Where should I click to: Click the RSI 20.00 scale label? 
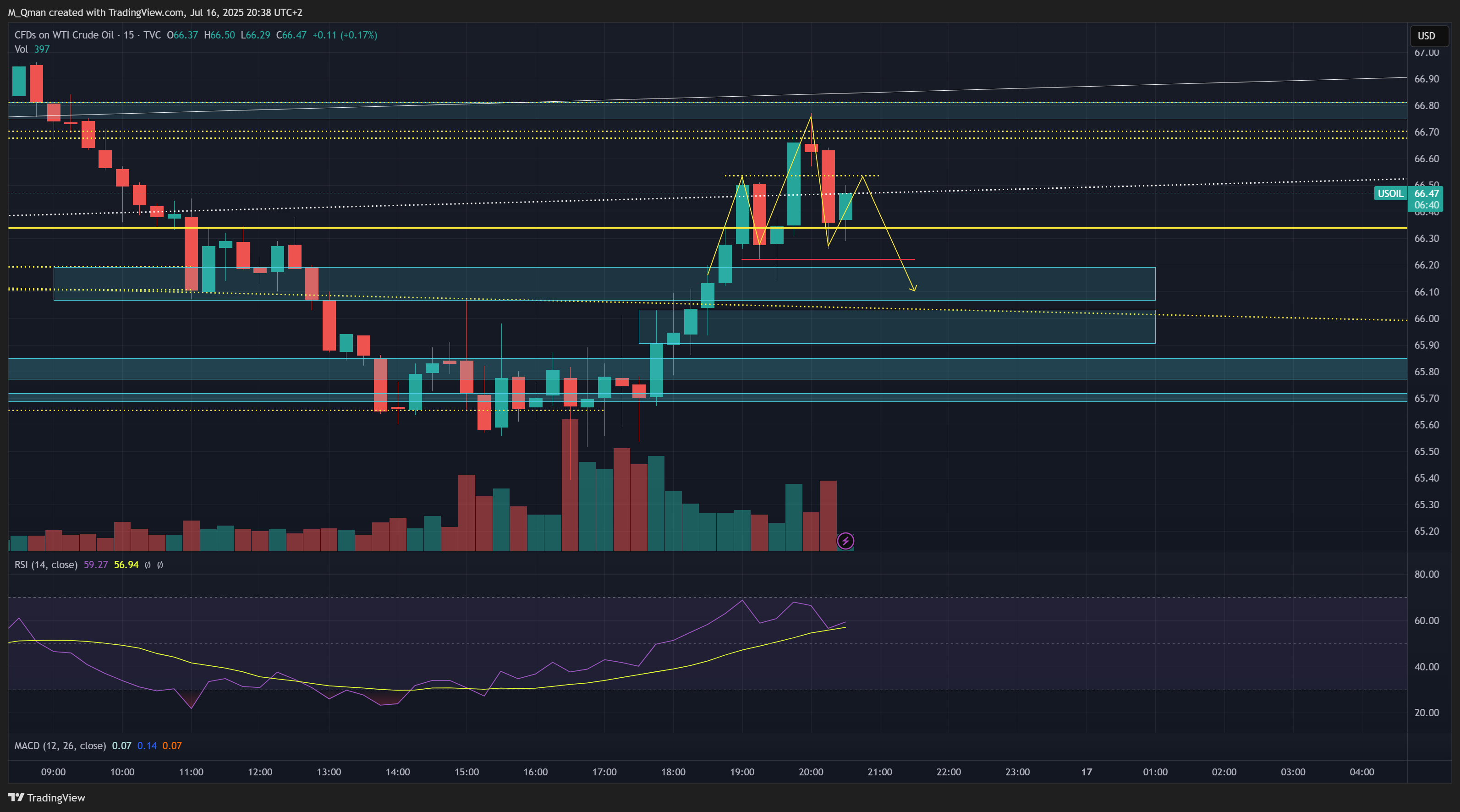(1426, 713)
